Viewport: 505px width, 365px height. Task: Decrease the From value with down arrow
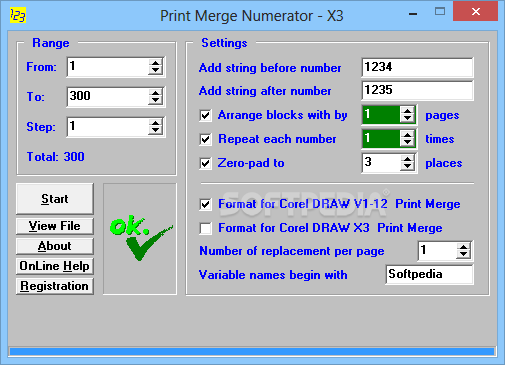(x=155, y=71)
